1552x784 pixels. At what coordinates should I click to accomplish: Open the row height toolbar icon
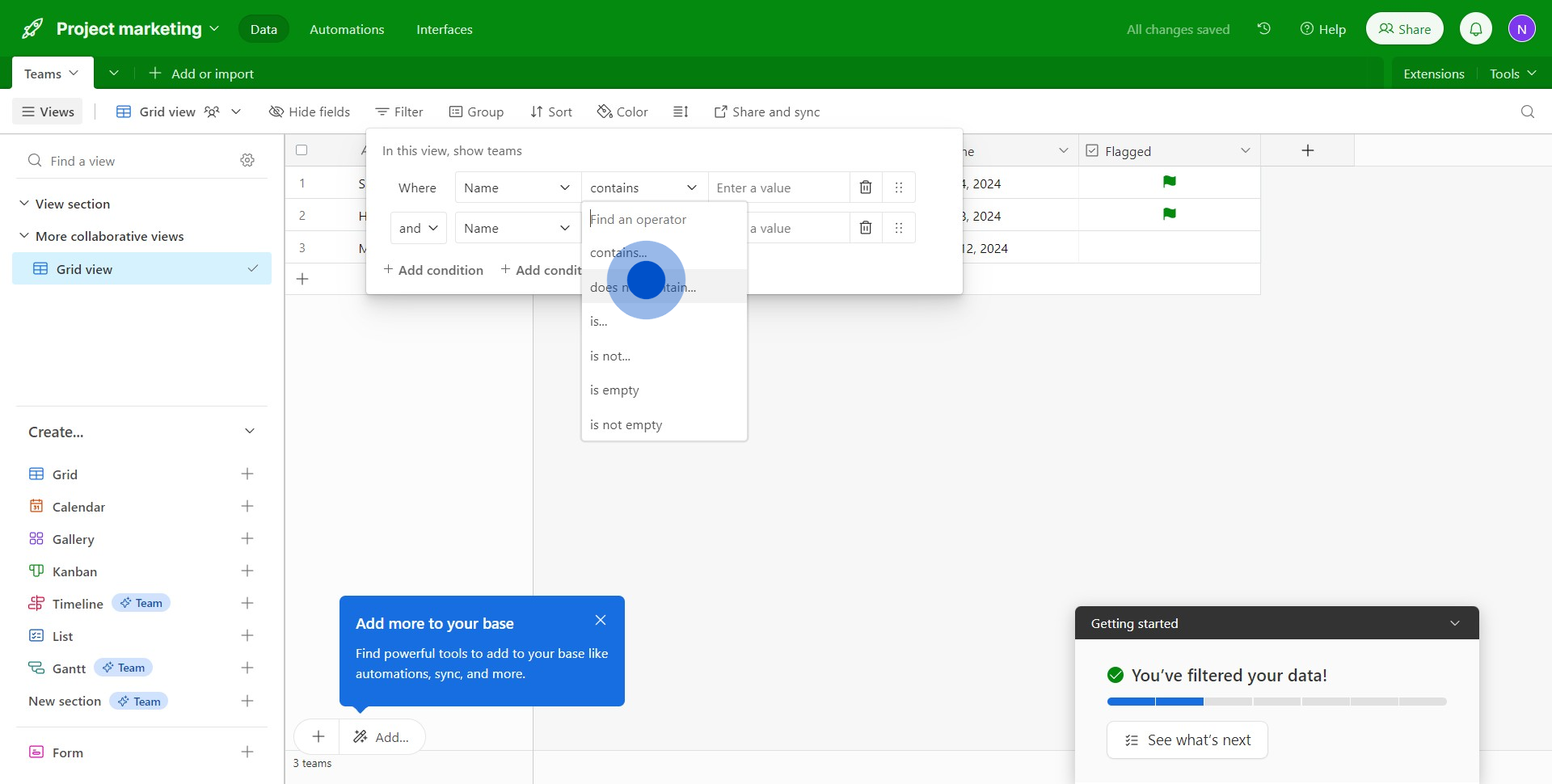pyautogui.click(x=681, y=112)
